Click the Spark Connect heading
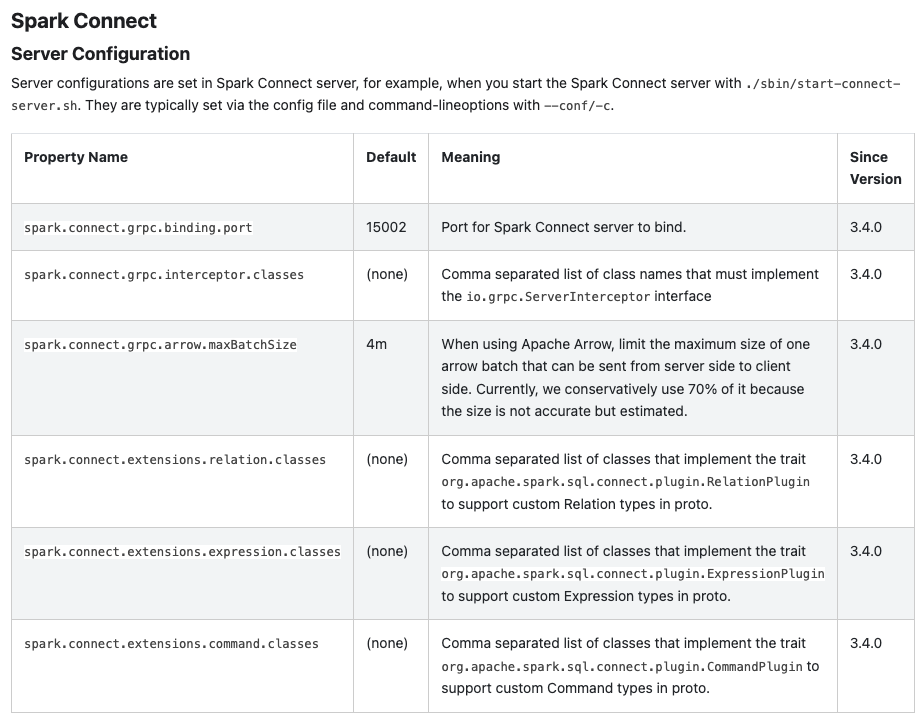The image size is (923, 725). tap(84, 20)
